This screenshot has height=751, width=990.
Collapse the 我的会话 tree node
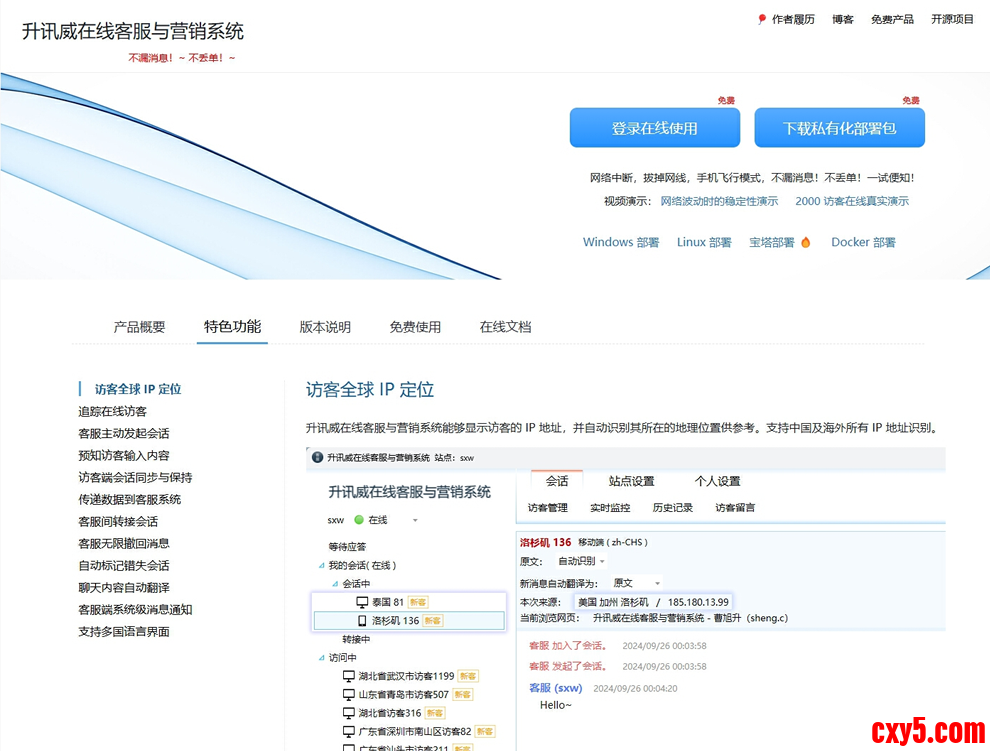click(321, 566)
